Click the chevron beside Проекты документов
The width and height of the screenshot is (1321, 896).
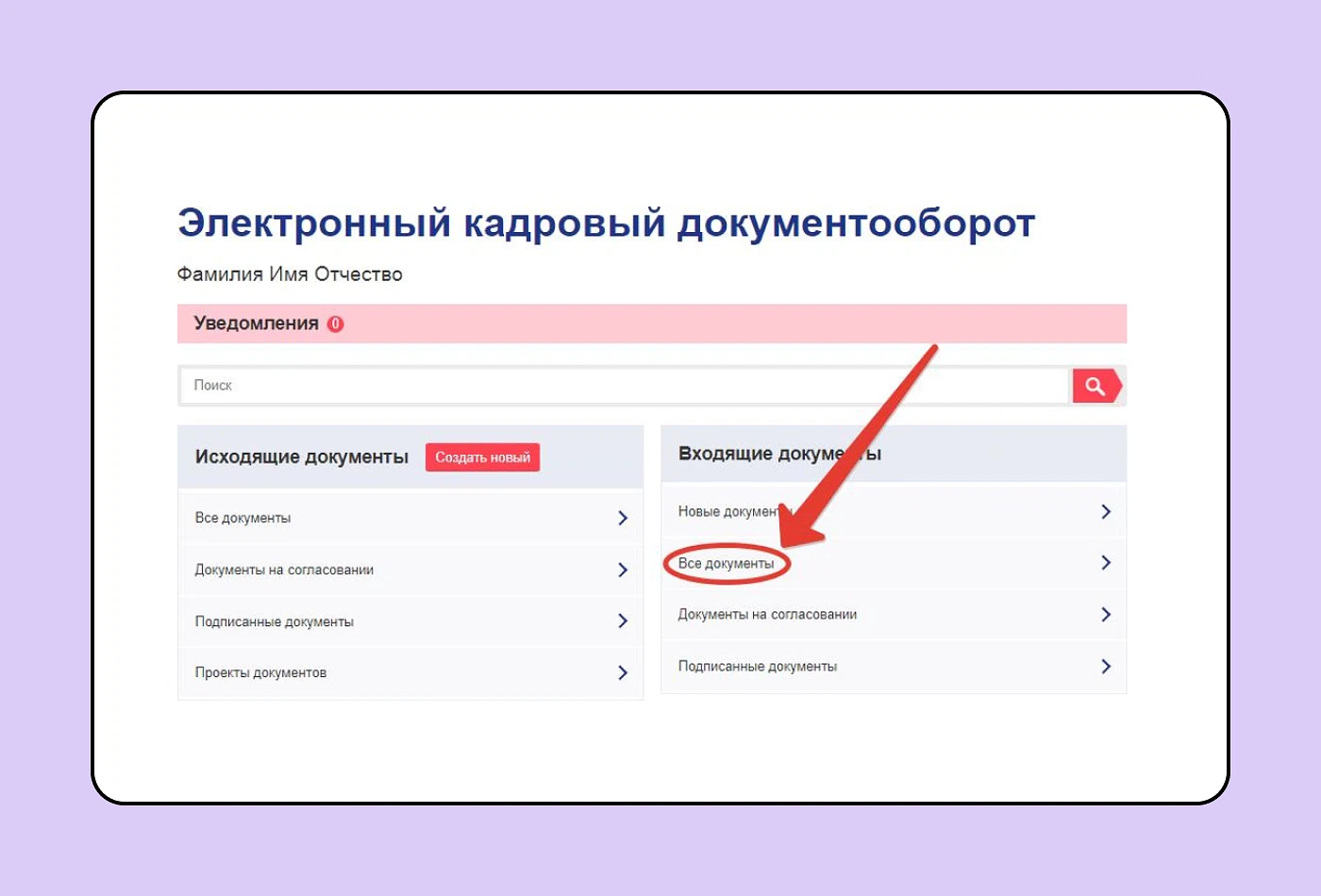[x=623, y=672]
